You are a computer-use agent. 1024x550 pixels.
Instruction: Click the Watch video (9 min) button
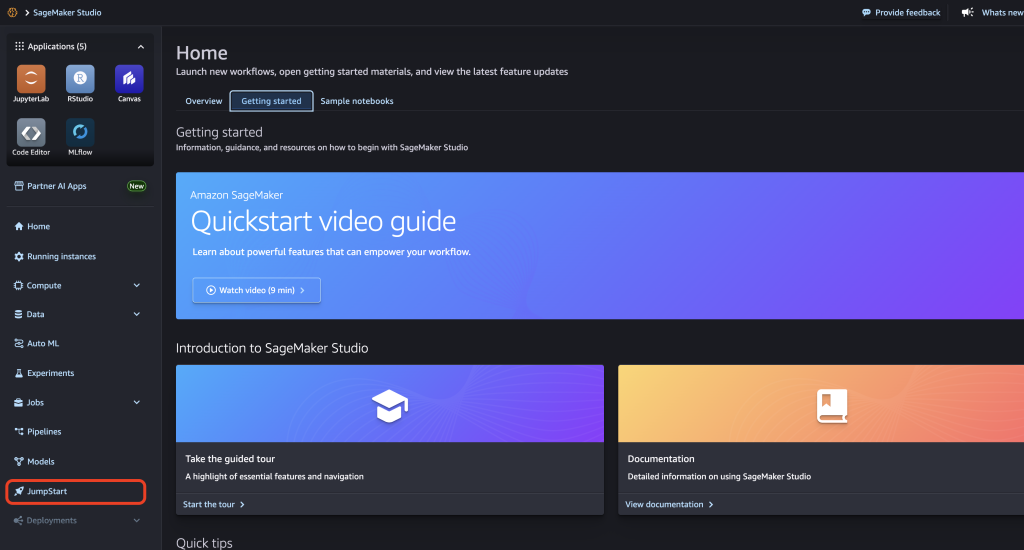pos(257,290)
